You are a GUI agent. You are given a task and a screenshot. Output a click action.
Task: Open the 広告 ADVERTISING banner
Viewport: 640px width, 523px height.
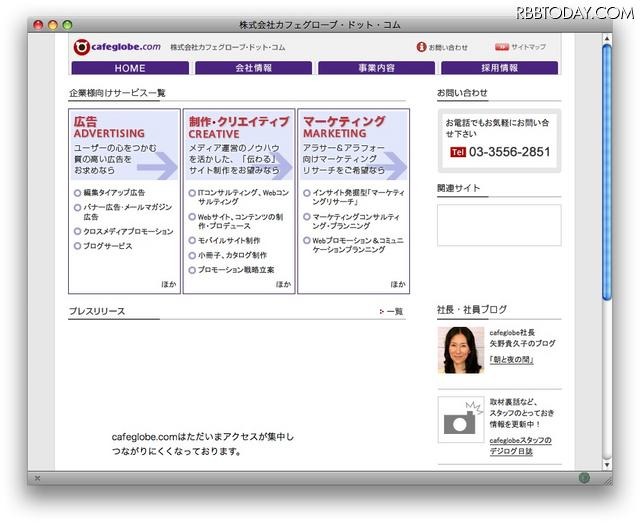coord(124,145)
